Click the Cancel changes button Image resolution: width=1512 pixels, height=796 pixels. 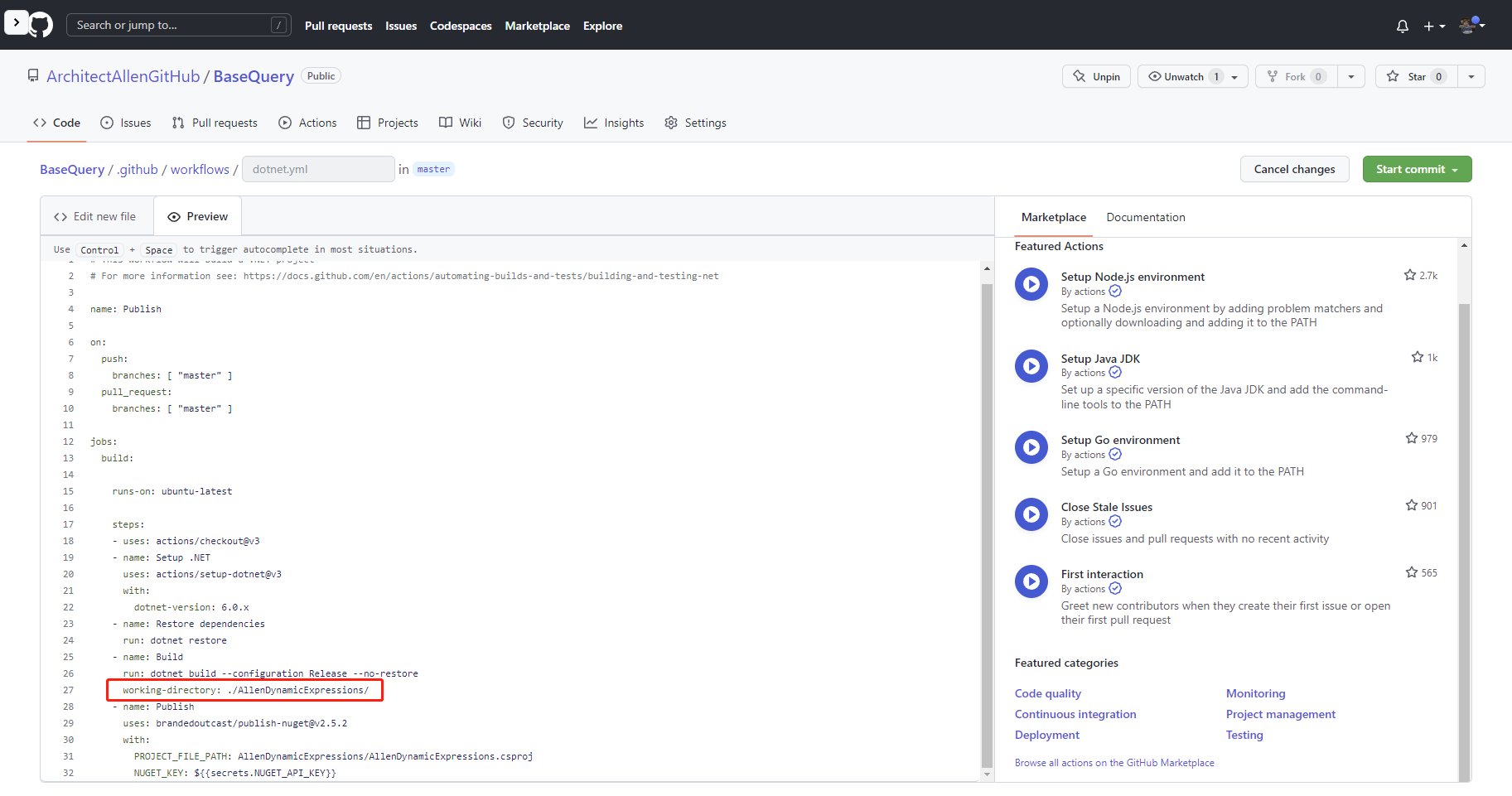click(1294, 169)
